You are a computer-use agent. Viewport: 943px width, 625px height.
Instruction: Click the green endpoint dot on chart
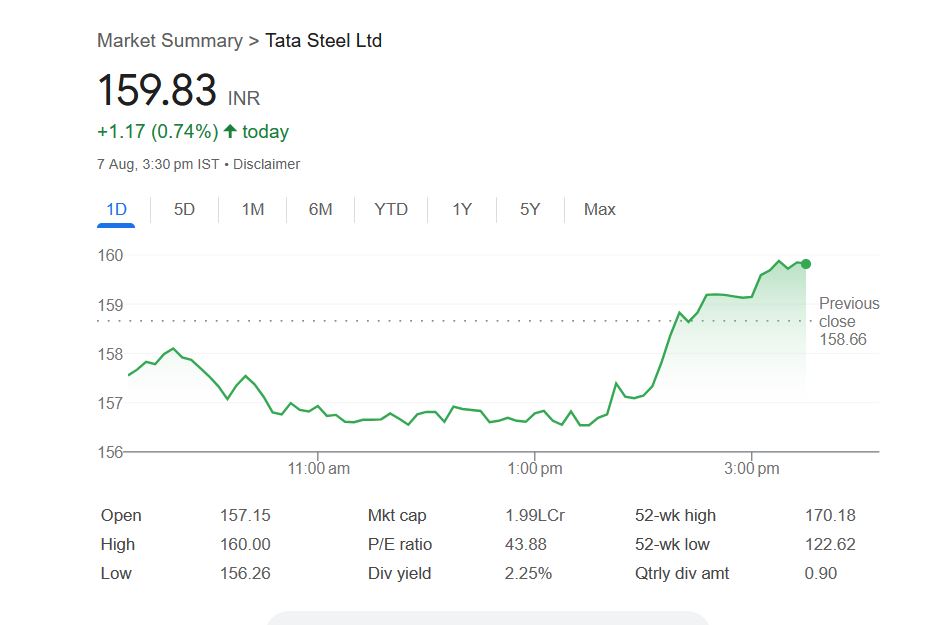click(x=806, y=264)
